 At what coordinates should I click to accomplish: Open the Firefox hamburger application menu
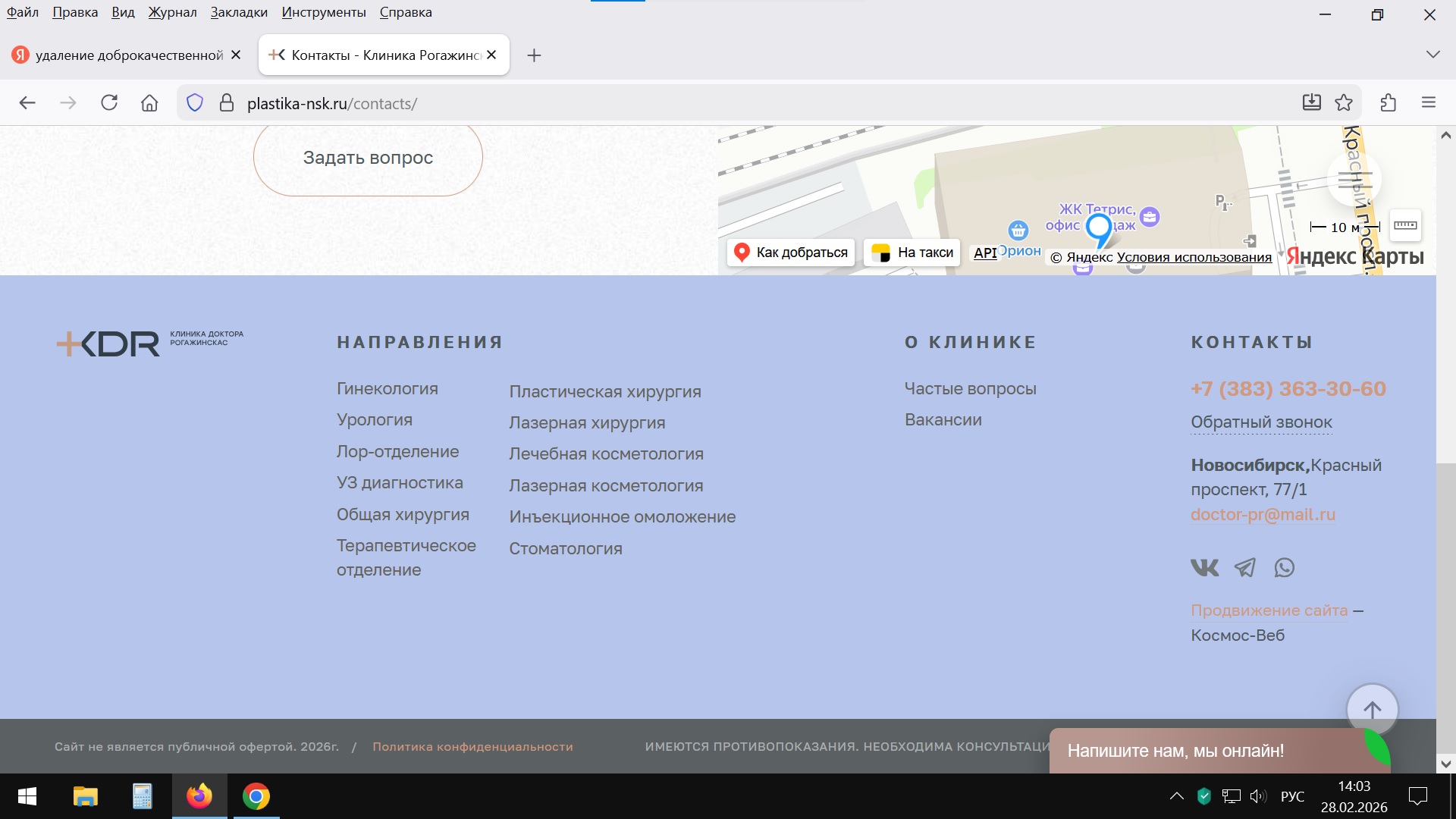coord(1428,103)
